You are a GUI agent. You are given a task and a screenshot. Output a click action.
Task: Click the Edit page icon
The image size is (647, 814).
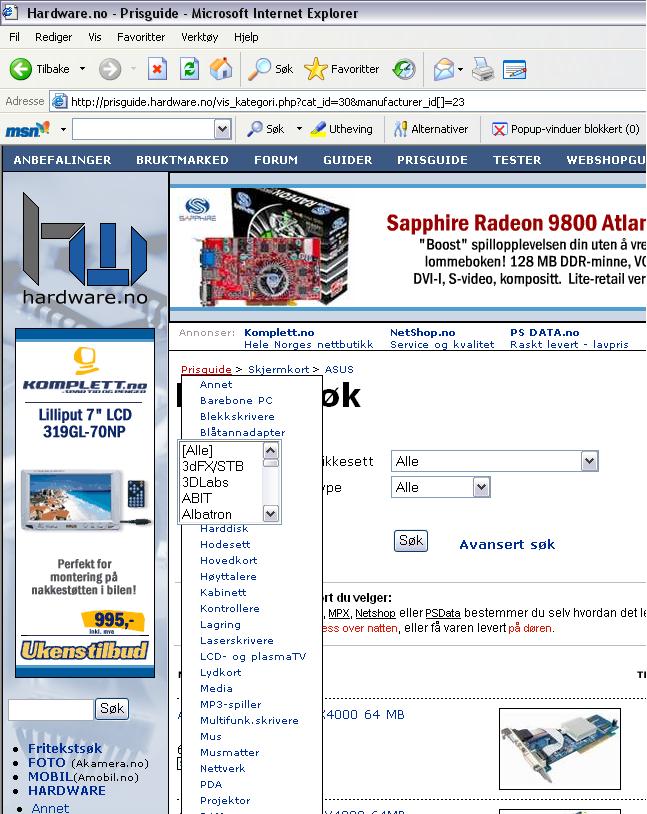515,69
